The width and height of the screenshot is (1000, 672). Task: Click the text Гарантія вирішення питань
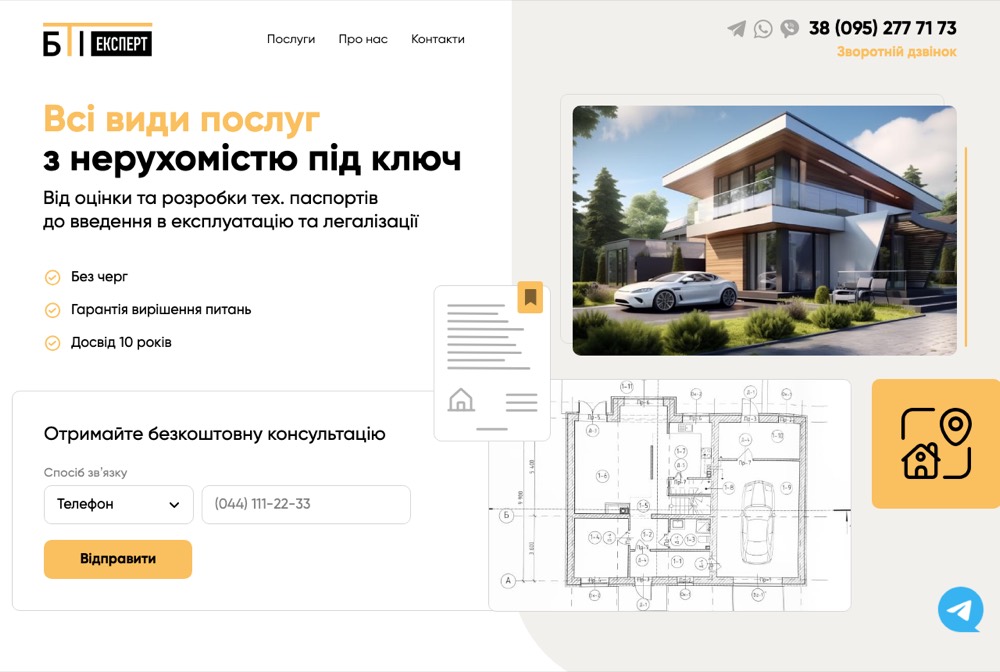click(161, 310)
